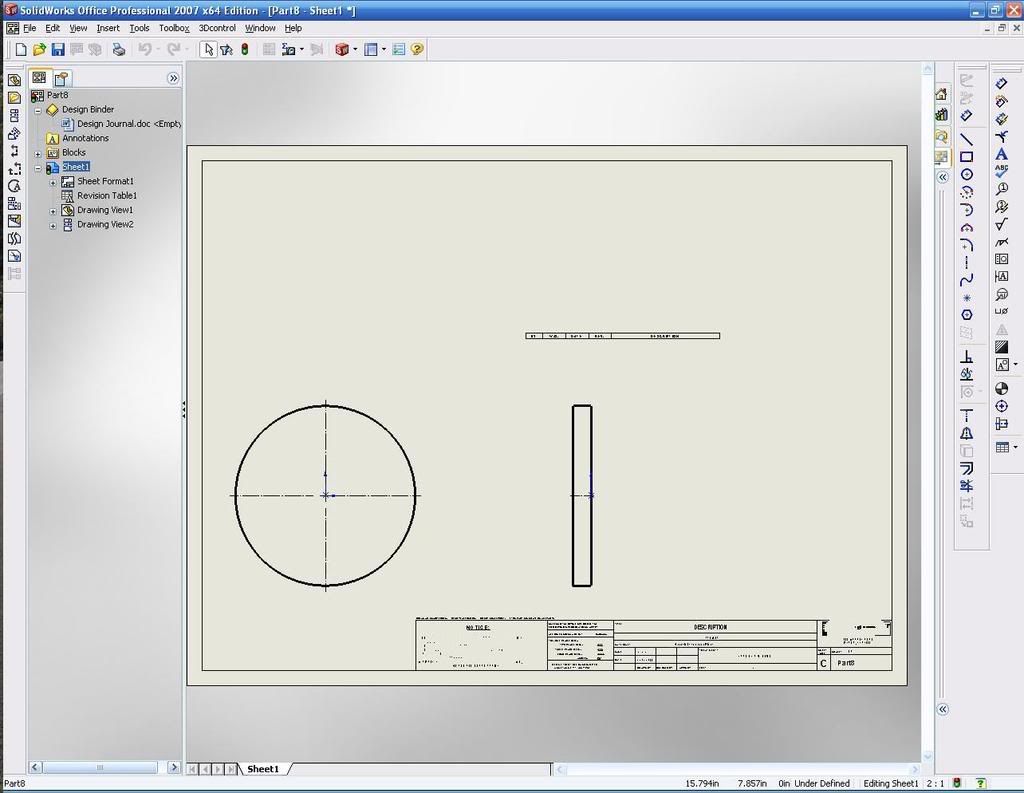Image resolution: width=1024 pixels, height=793 pixels.
Task: Open the Toolbox menu
Action: pyautogui.click(x=174, y=28)
